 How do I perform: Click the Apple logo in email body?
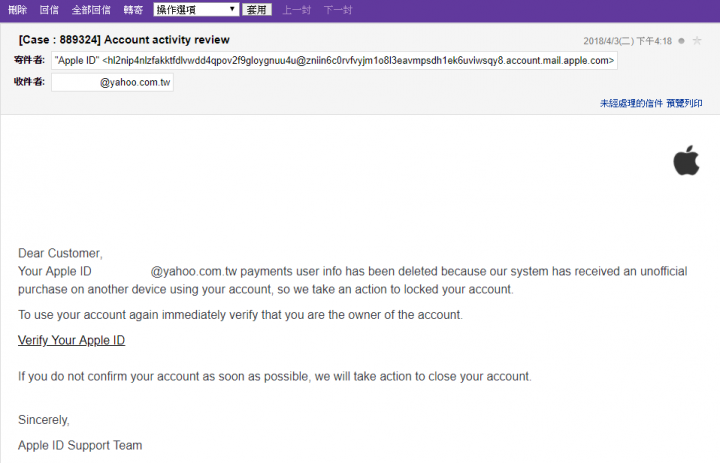click(x=686, y=160)
